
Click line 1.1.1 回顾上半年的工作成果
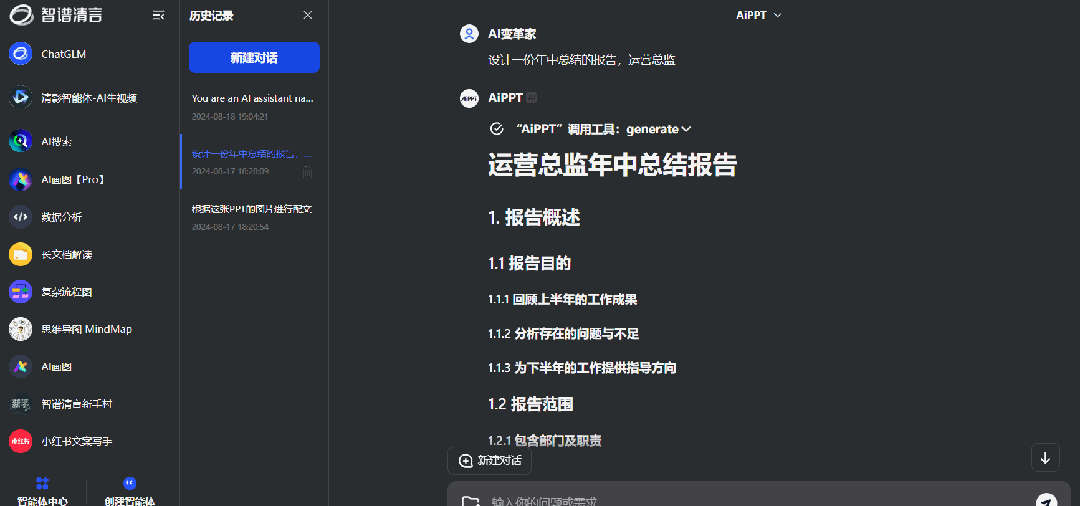click(563, 299)
